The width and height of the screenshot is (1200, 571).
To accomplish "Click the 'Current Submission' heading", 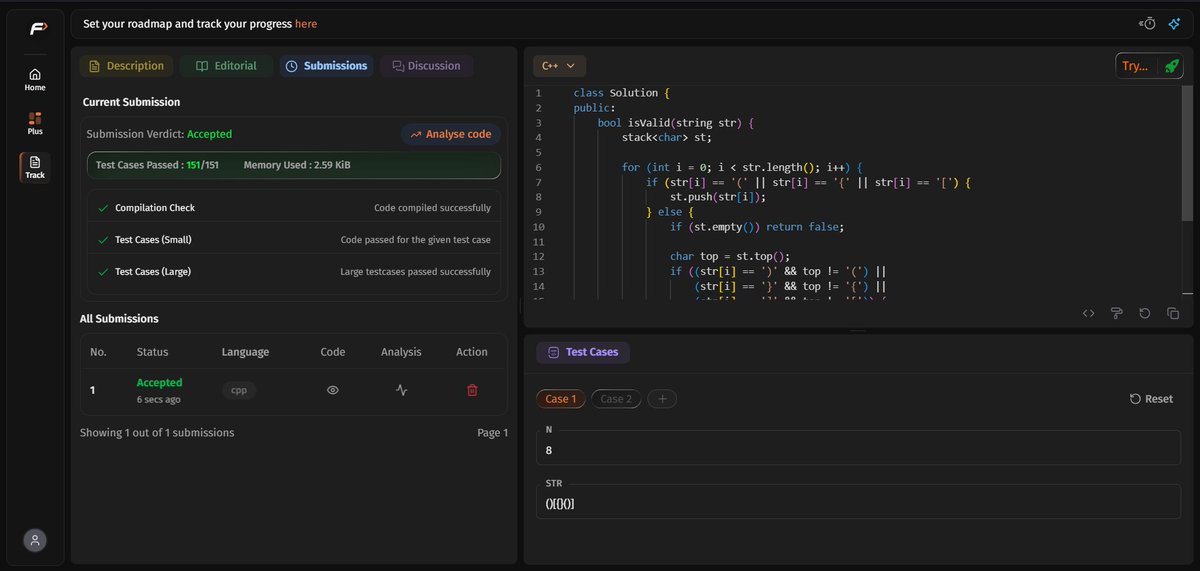I will point(131,102).
